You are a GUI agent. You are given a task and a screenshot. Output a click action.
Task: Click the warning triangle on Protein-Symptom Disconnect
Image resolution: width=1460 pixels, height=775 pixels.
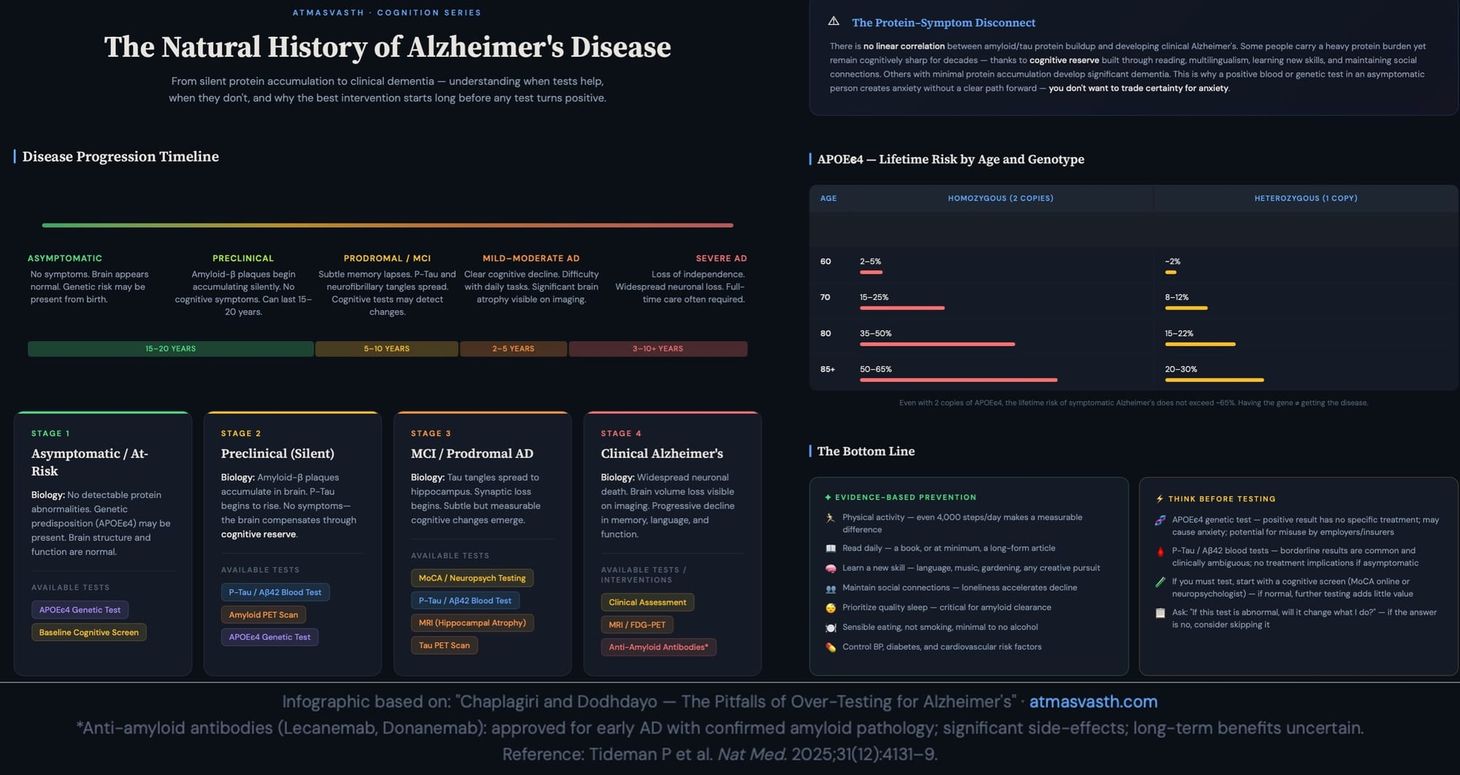click(832, 20)
